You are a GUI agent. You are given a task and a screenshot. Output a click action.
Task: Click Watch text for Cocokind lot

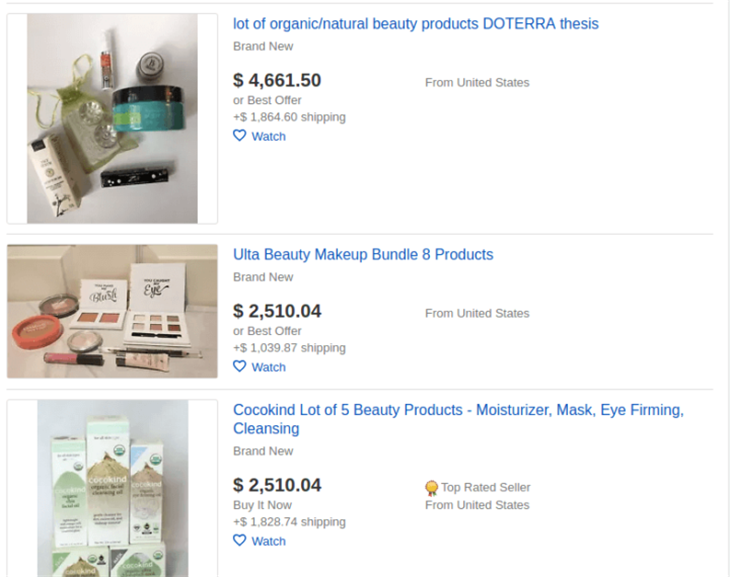(x=268, y=542)
